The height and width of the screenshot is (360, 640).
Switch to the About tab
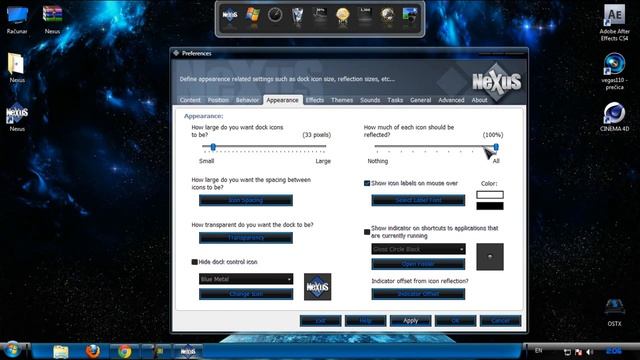pos(479,100)
